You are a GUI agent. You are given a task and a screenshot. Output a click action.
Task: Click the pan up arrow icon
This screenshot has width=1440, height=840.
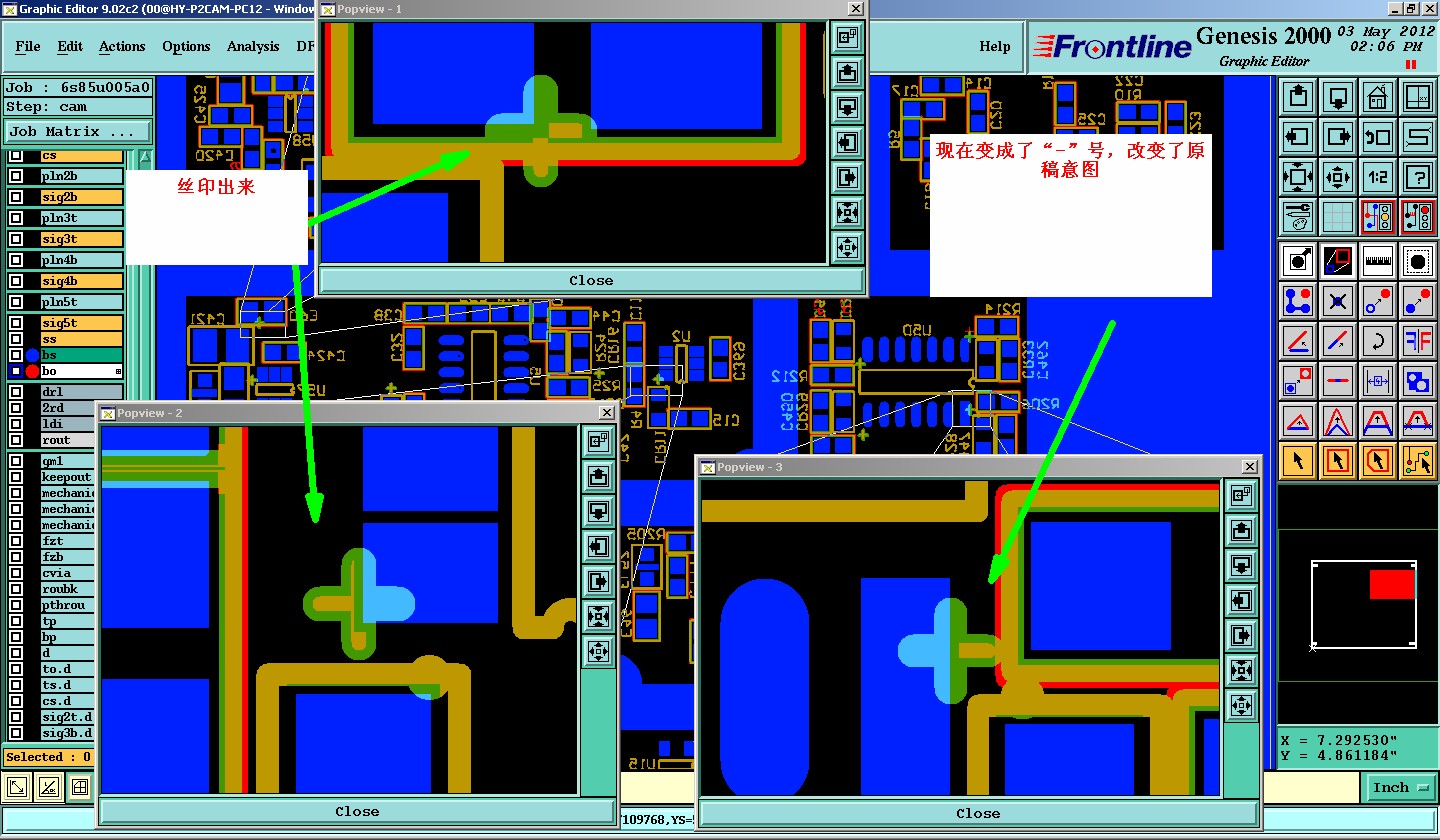(1298, 97)
